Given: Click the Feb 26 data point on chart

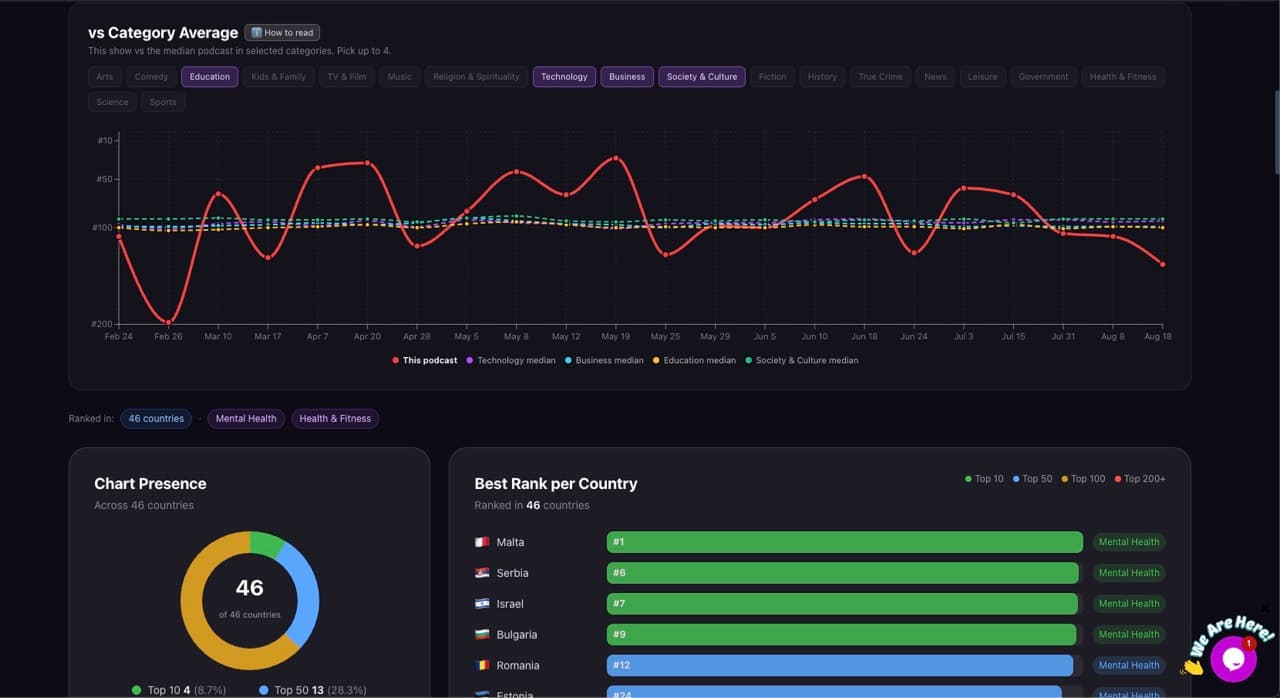Looking at the screenshot, I should pos(168,322).
